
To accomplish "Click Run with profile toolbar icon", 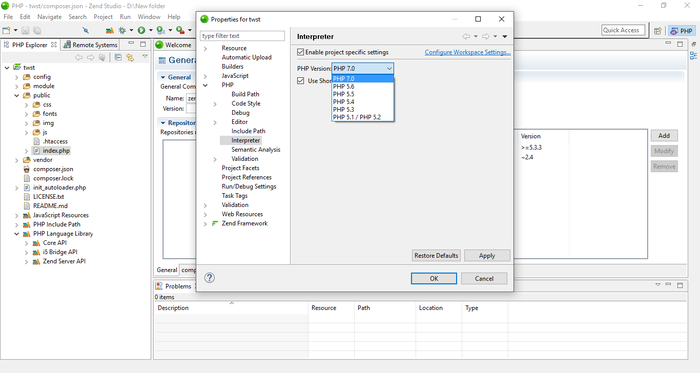I will click(161, 30).
